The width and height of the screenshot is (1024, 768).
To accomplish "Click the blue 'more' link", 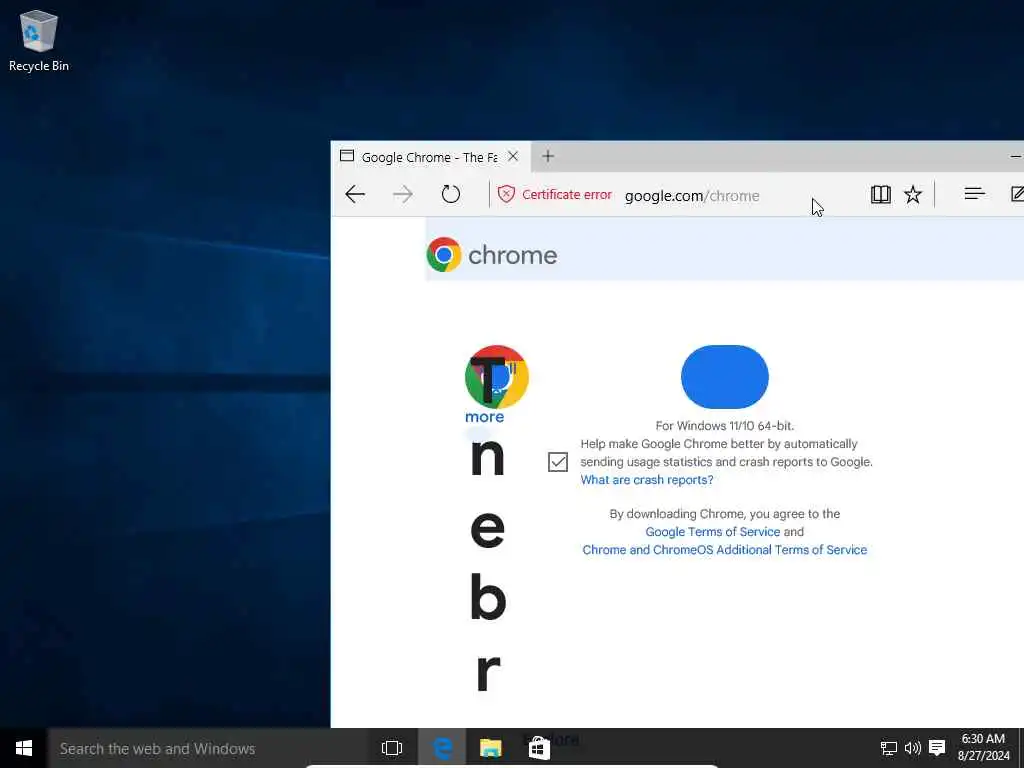I will point(485,417).
